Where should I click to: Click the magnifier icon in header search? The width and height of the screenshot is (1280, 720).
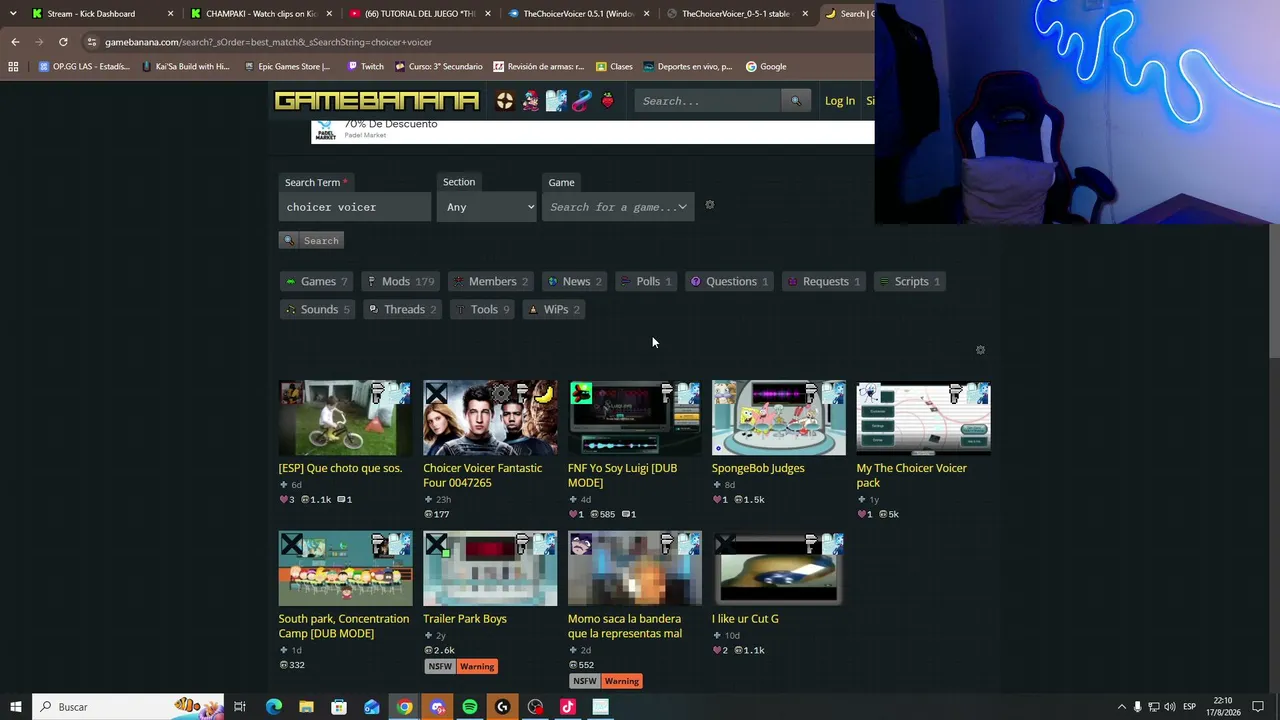[x=796, y=101]
